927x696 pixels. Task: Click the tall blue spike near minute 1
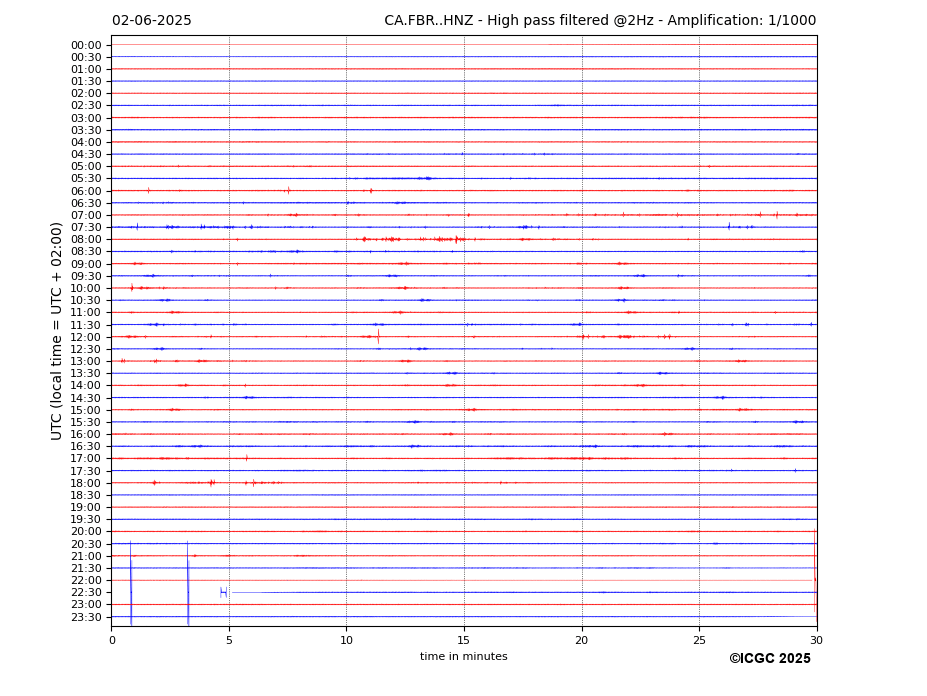[131, 583]
